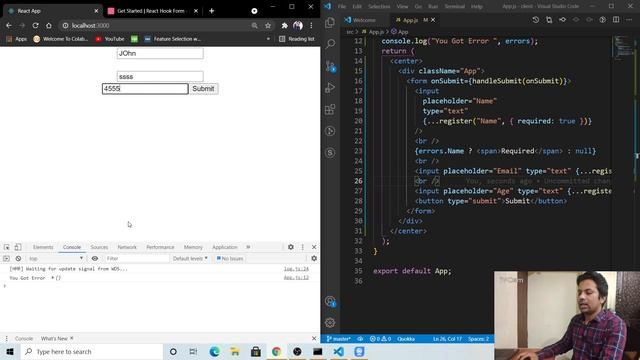The width and height of the screenshot is (640, 360).
Task: Open the Reading list button
Action: click(297, 39)
